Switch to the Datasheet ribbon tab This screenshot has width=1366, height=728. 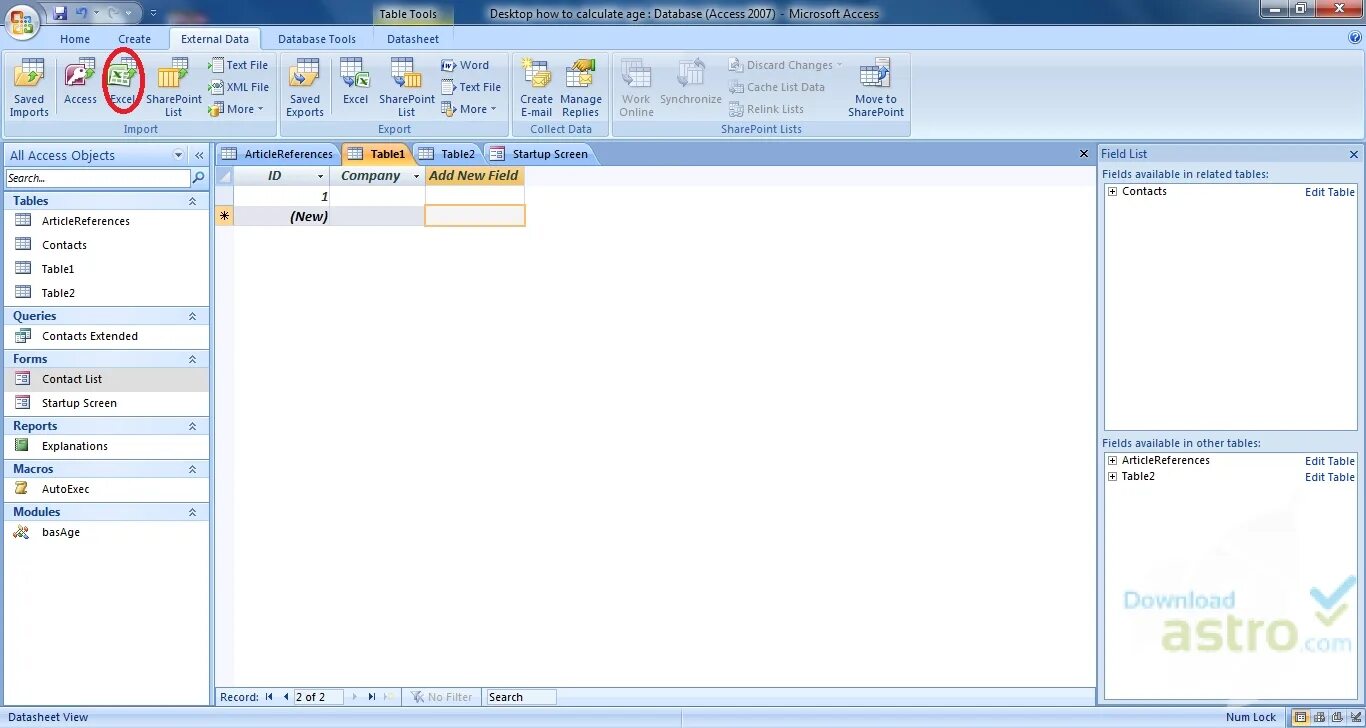pos(413,39)
